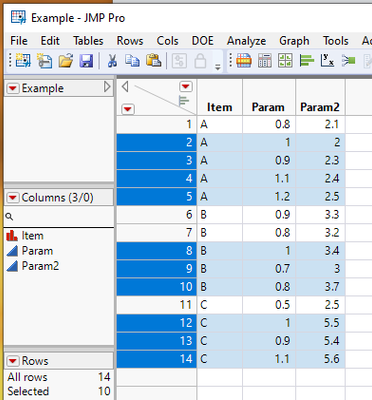Click the magnifier icon in columns search
The image size is (372, 400).
coord(9,217)
